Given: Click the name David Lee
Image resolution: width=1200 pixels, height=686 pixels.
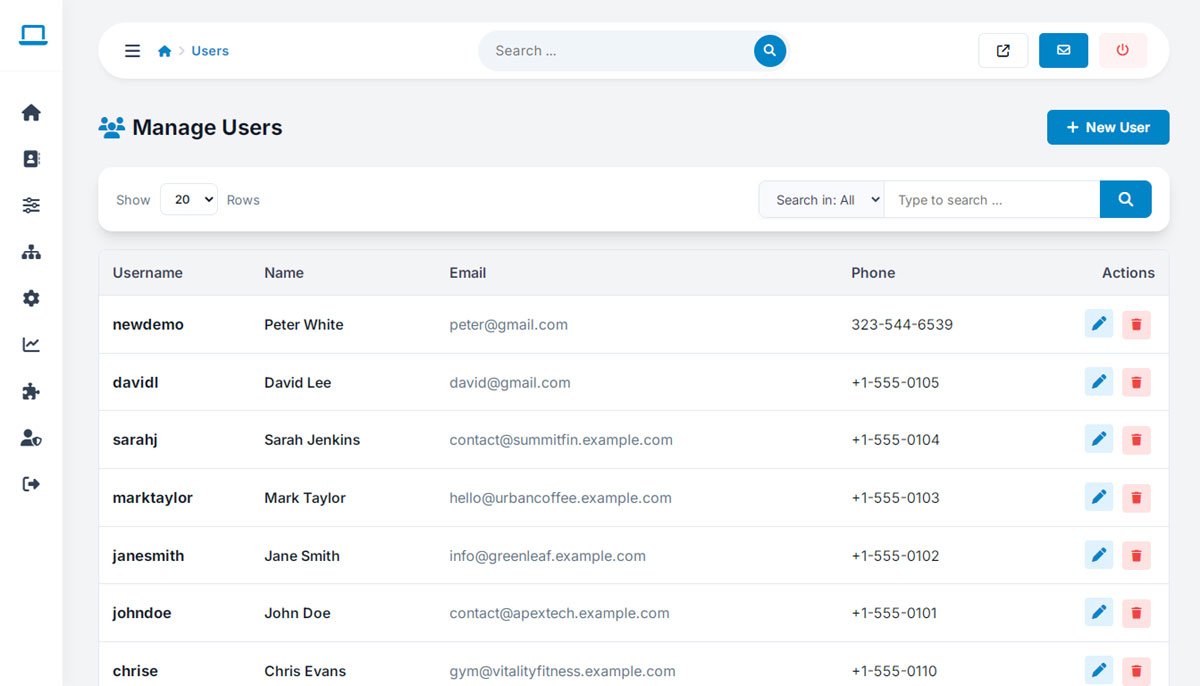Looking at the screenshot, I should (x=298, y=382).
